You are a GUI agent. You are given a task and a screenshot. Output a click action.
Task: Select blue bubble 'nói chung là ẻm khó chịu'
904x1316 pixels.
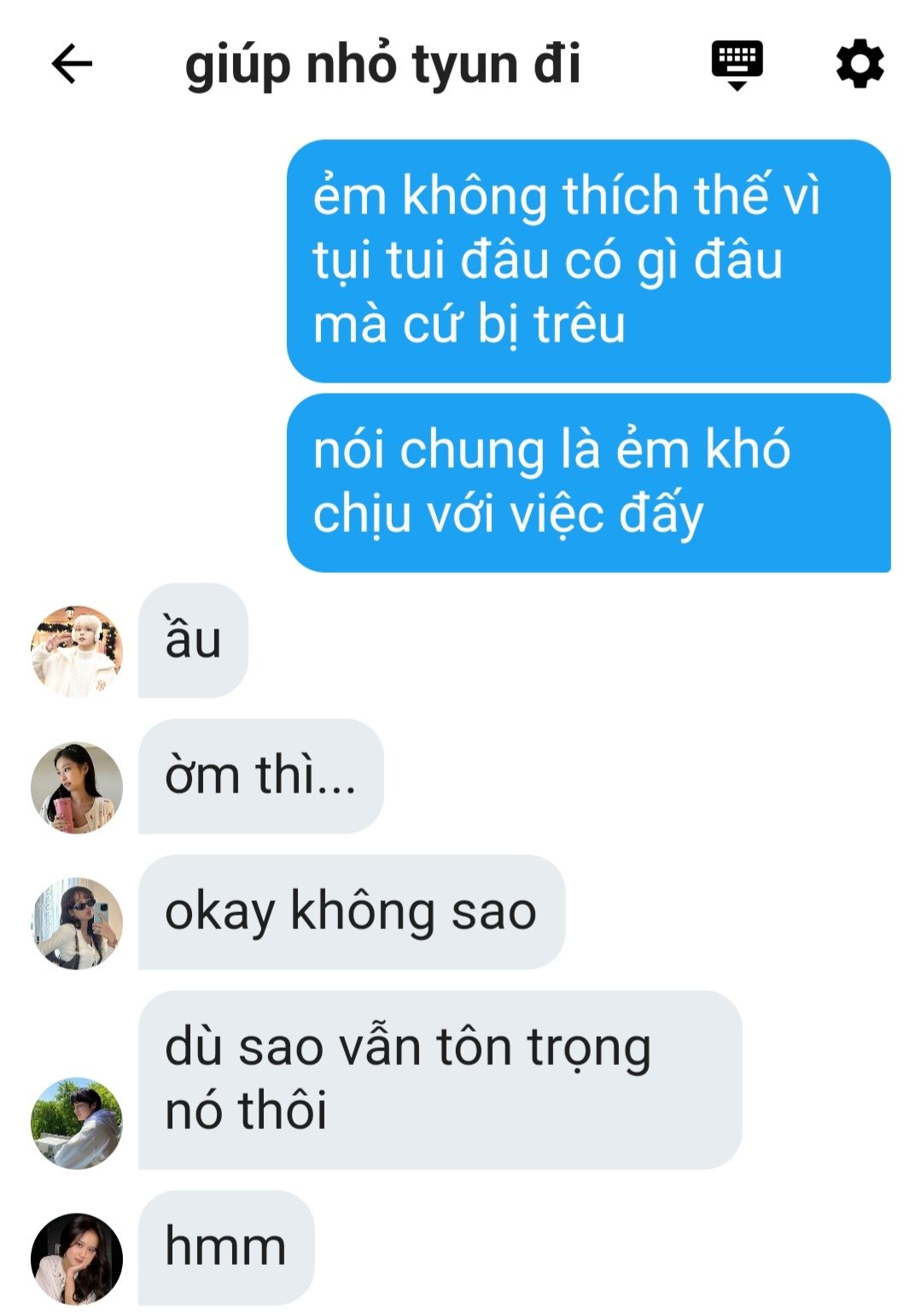588,483
